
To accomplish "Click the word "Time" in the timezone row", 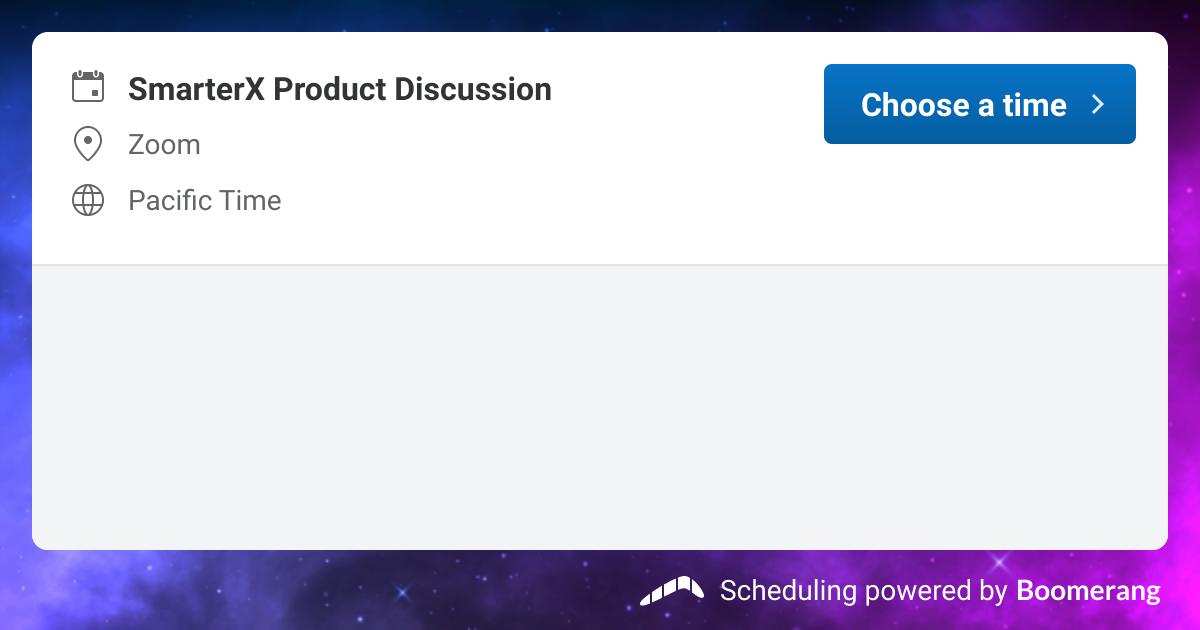I will [x=251, y=201].
